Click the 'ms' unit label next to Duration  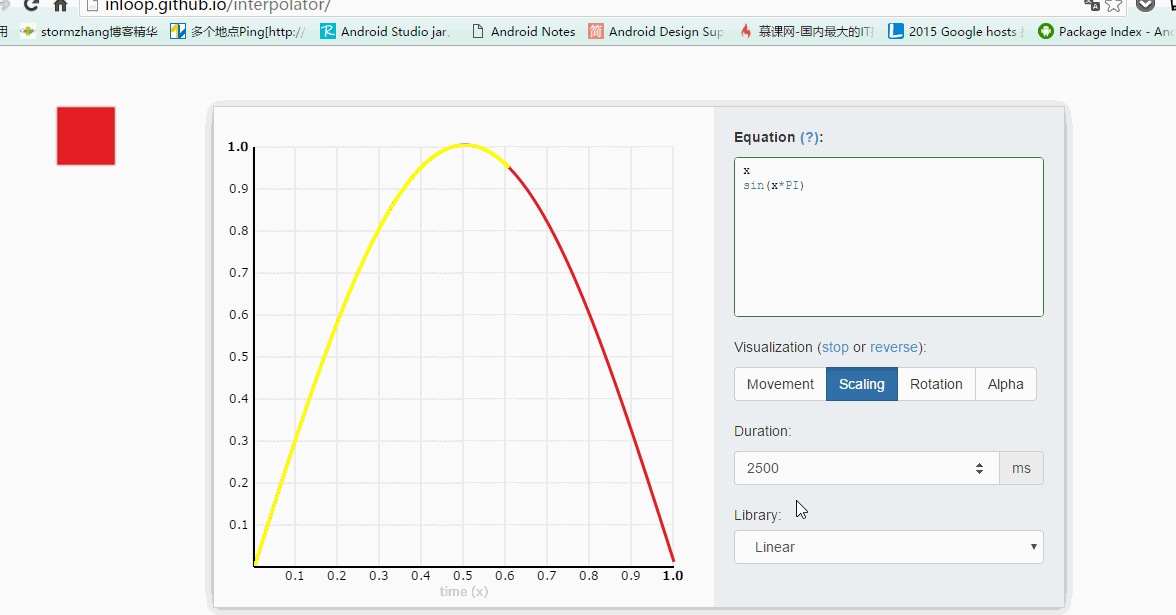(x=1022, y=468)
